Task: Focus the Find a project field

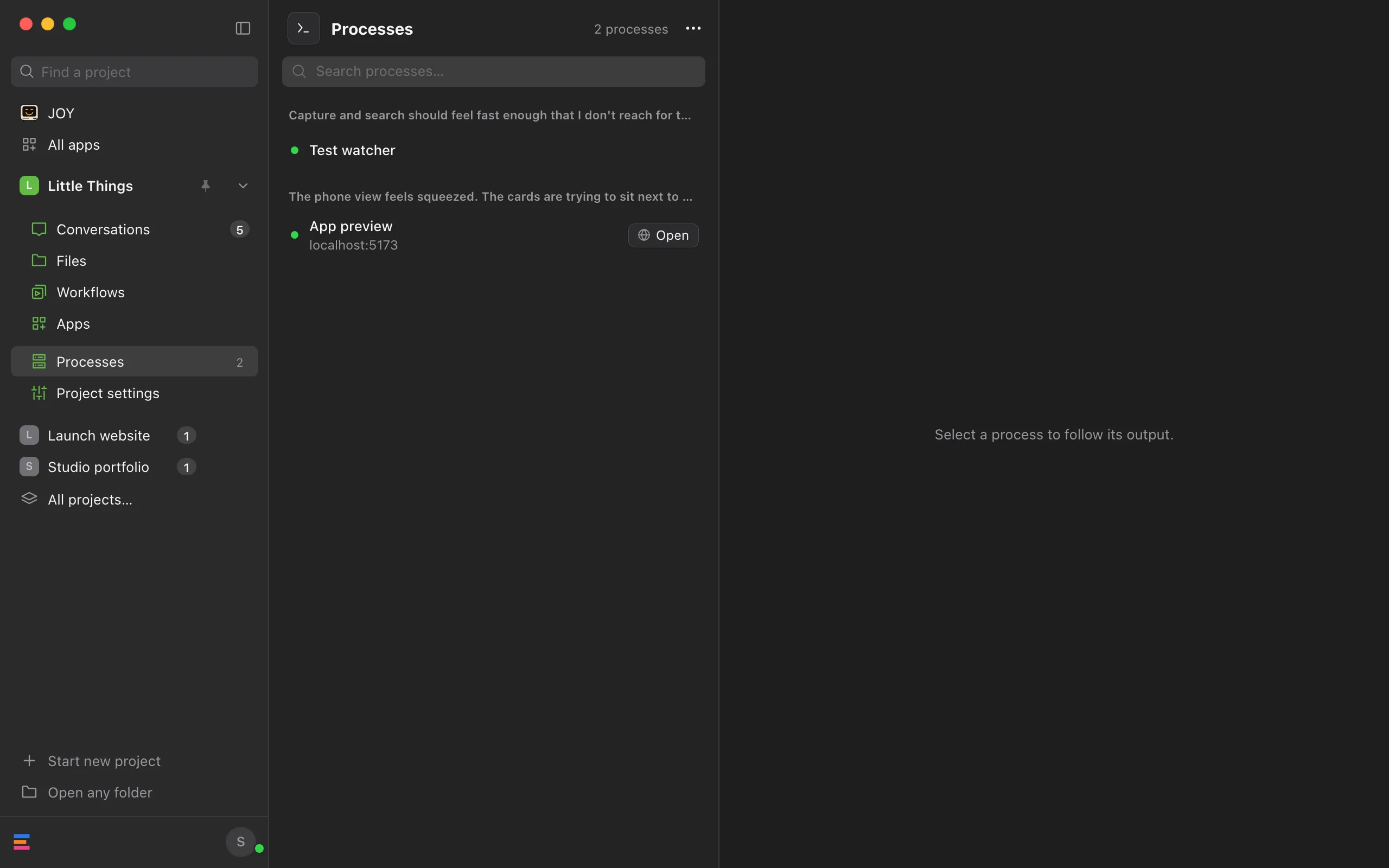Action: [x=135, y=71]
